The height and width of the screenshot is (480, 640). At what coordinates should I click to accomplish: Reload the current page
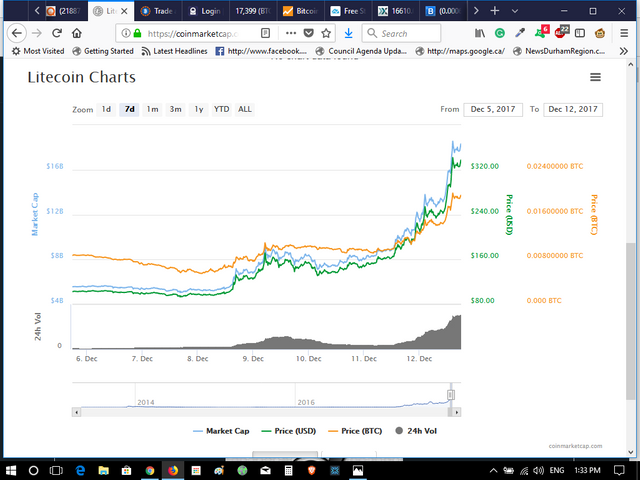coord(57,33)
